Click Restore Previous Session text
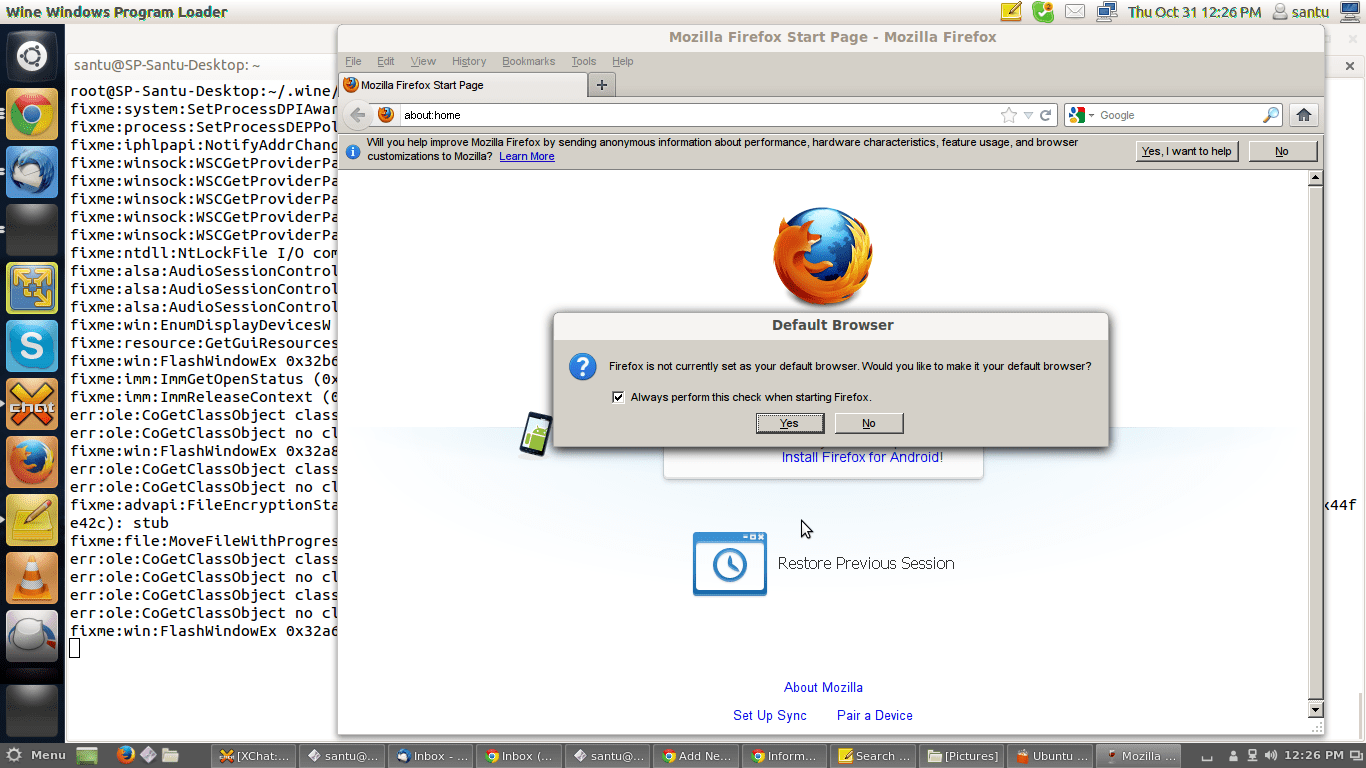The image size is (1366, 768). (x=866, y=563)
